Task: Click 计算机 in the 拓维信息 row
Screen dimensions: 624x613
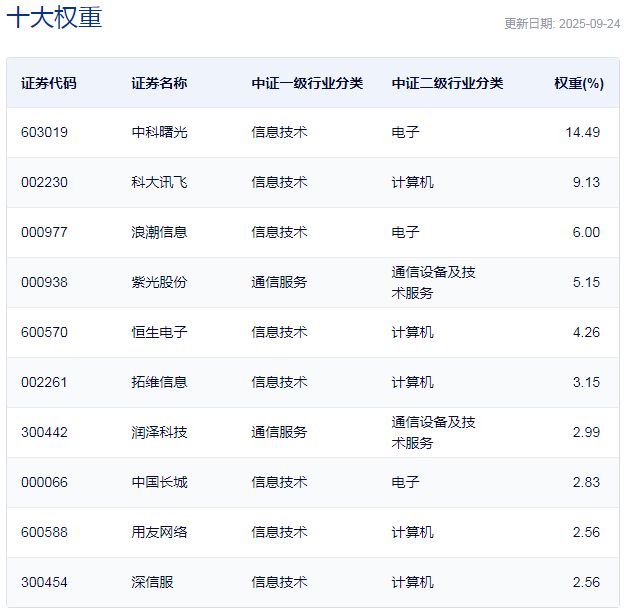Action: [x=413, y=382]
